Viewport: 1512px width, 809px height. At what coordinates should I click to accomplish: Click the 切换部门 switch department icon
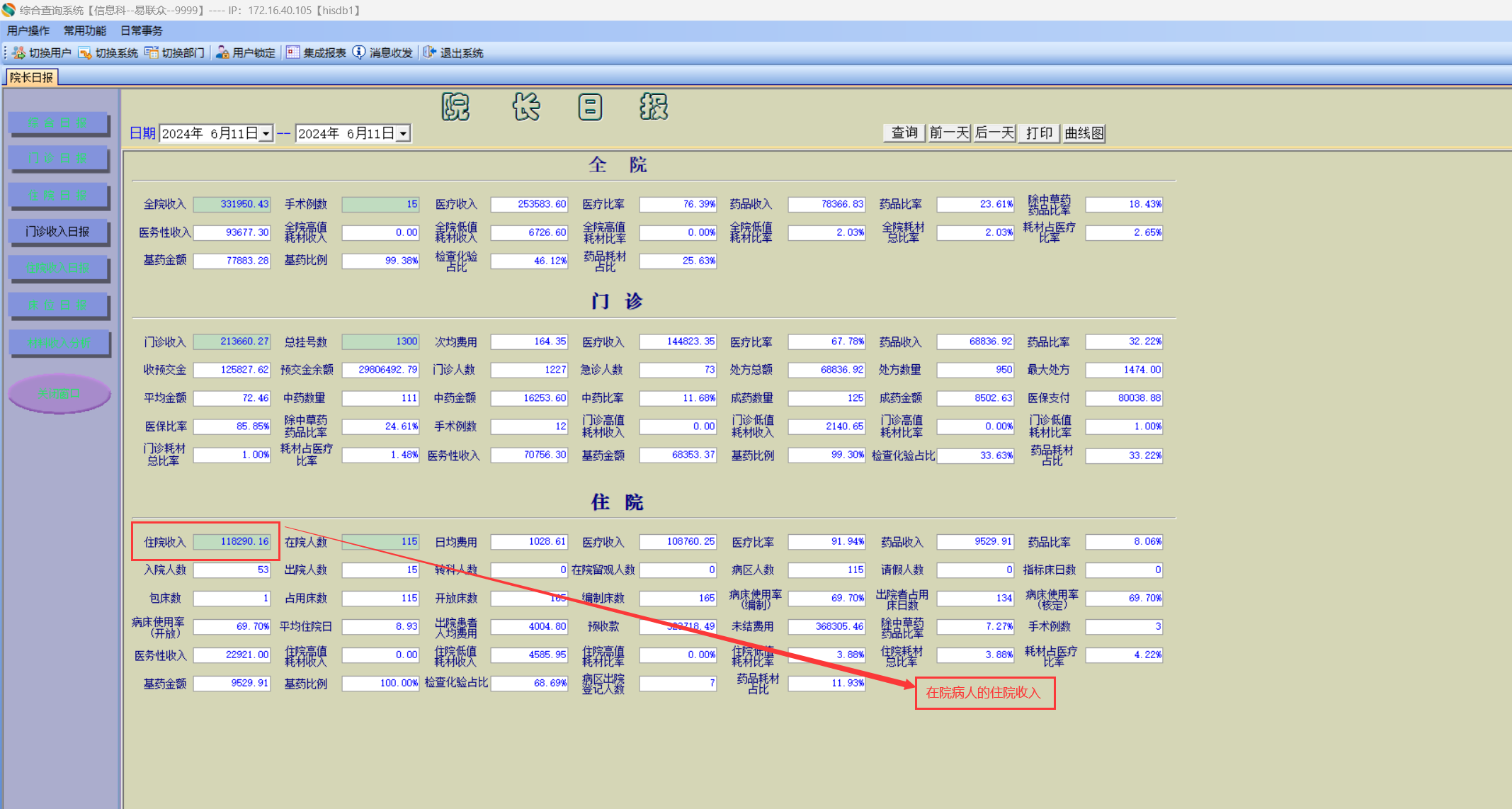tap(152, 53)
